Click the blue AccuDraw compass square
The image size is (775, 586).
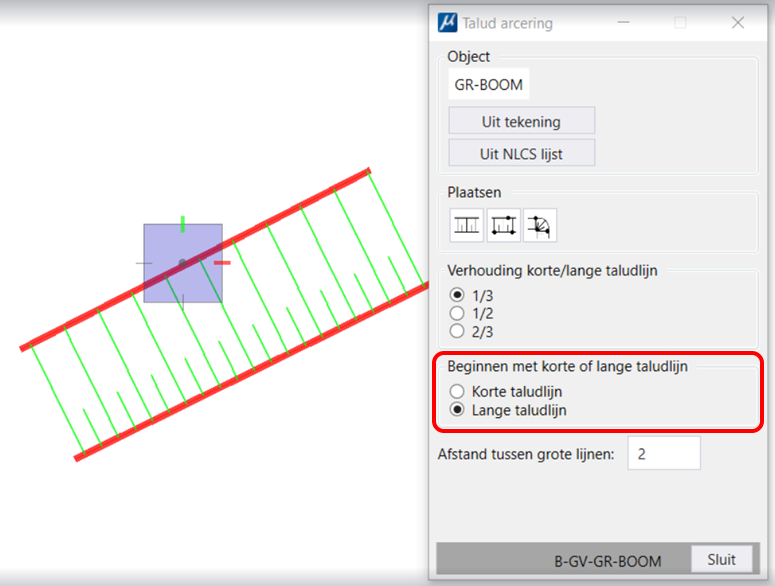point(183,263)
